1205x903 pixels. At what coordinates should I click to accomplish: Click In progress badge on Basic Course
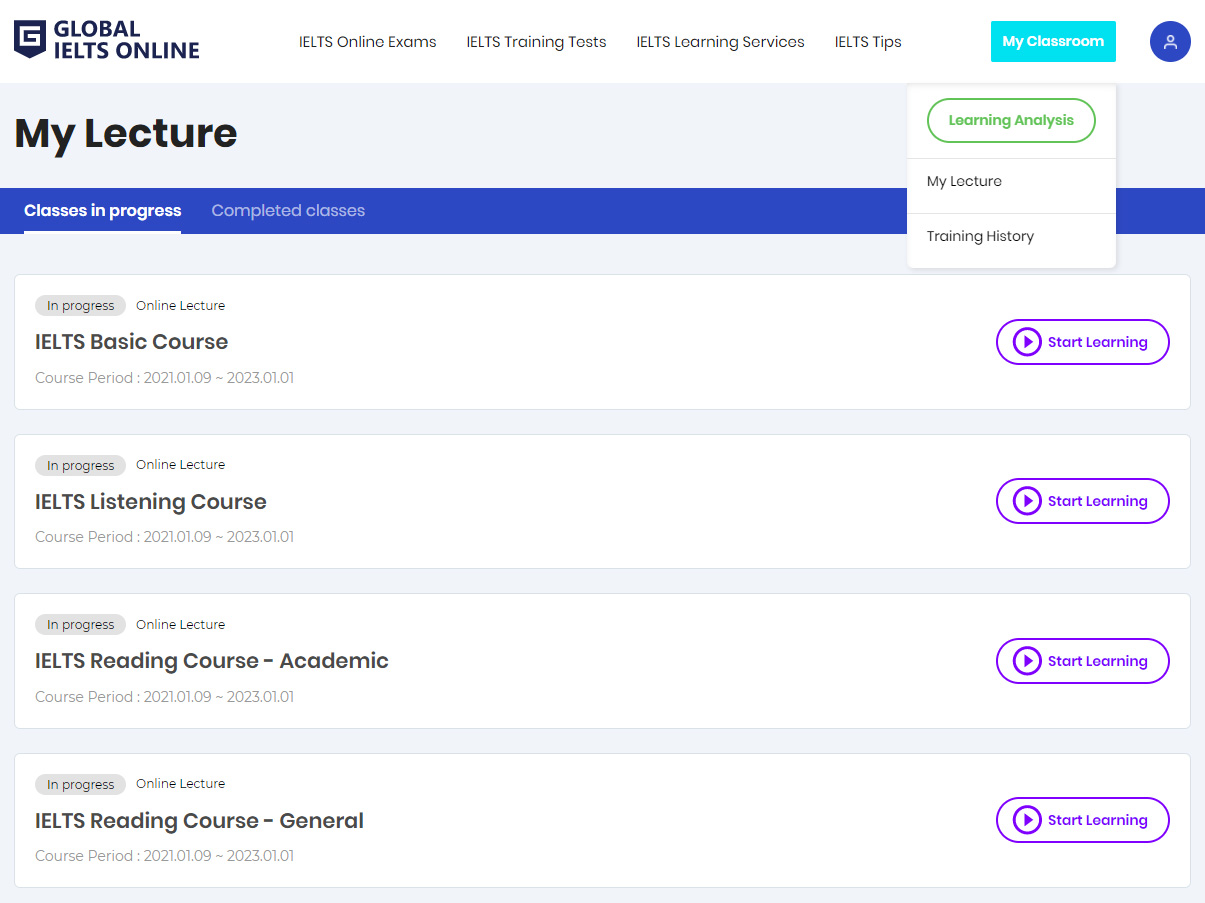[x=80, y=306]
